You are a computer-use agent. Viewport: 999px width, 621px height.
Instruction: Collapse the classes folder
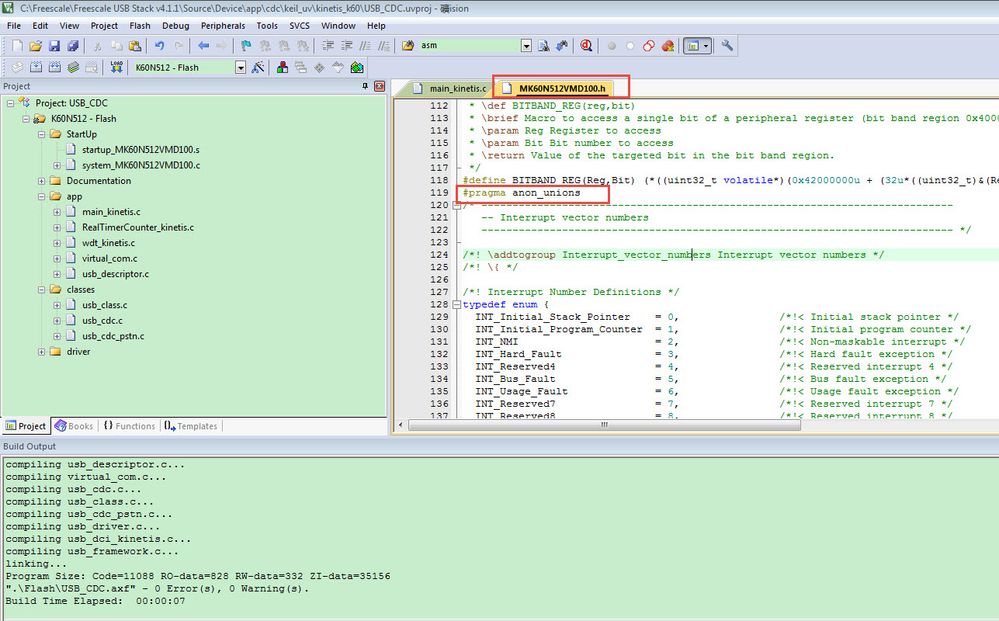[41, 290]
